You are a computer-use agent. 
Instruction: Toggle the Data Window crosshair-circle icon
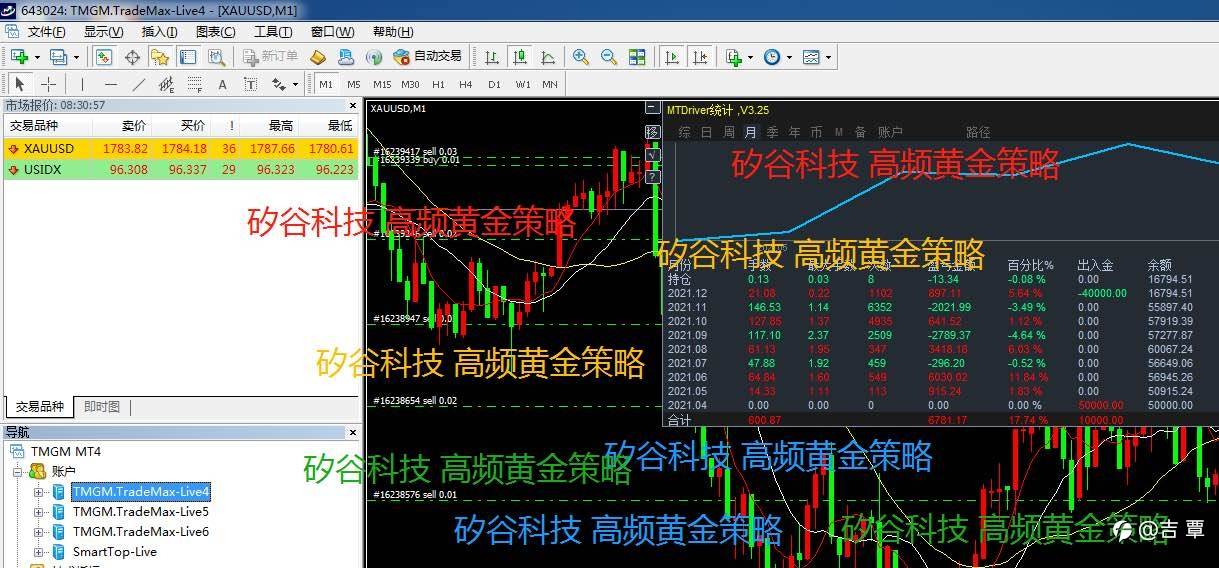tap(132, 57)
